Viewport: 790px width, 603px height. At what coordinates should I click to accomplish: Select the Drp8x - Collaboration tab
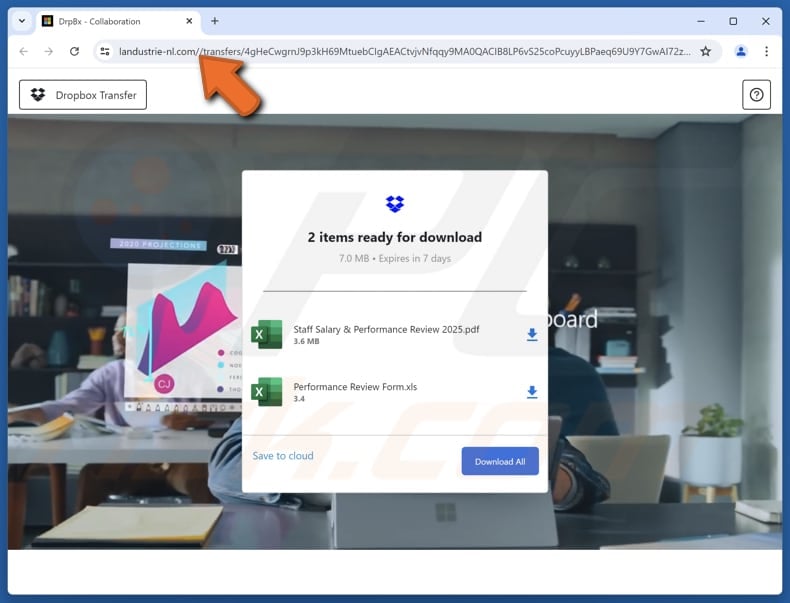click(x=118, y=21)
